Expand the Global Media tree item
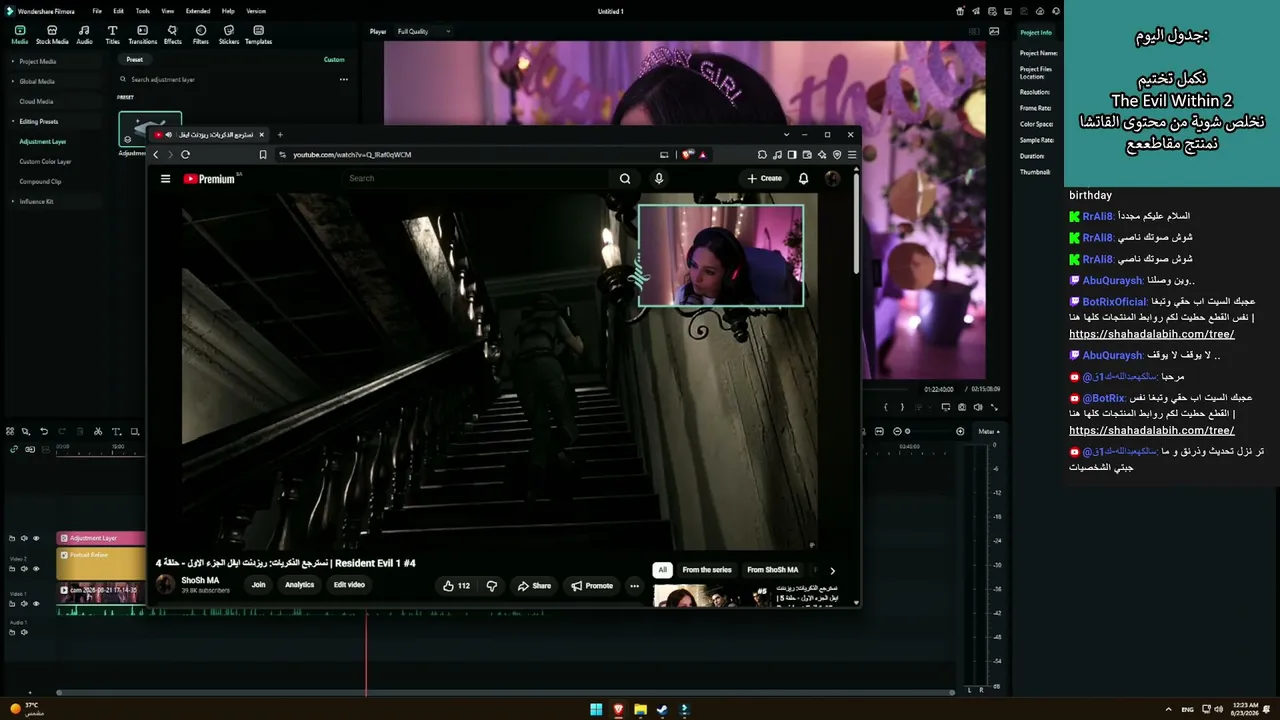The image size is (1280, 720). pos(13,82)
